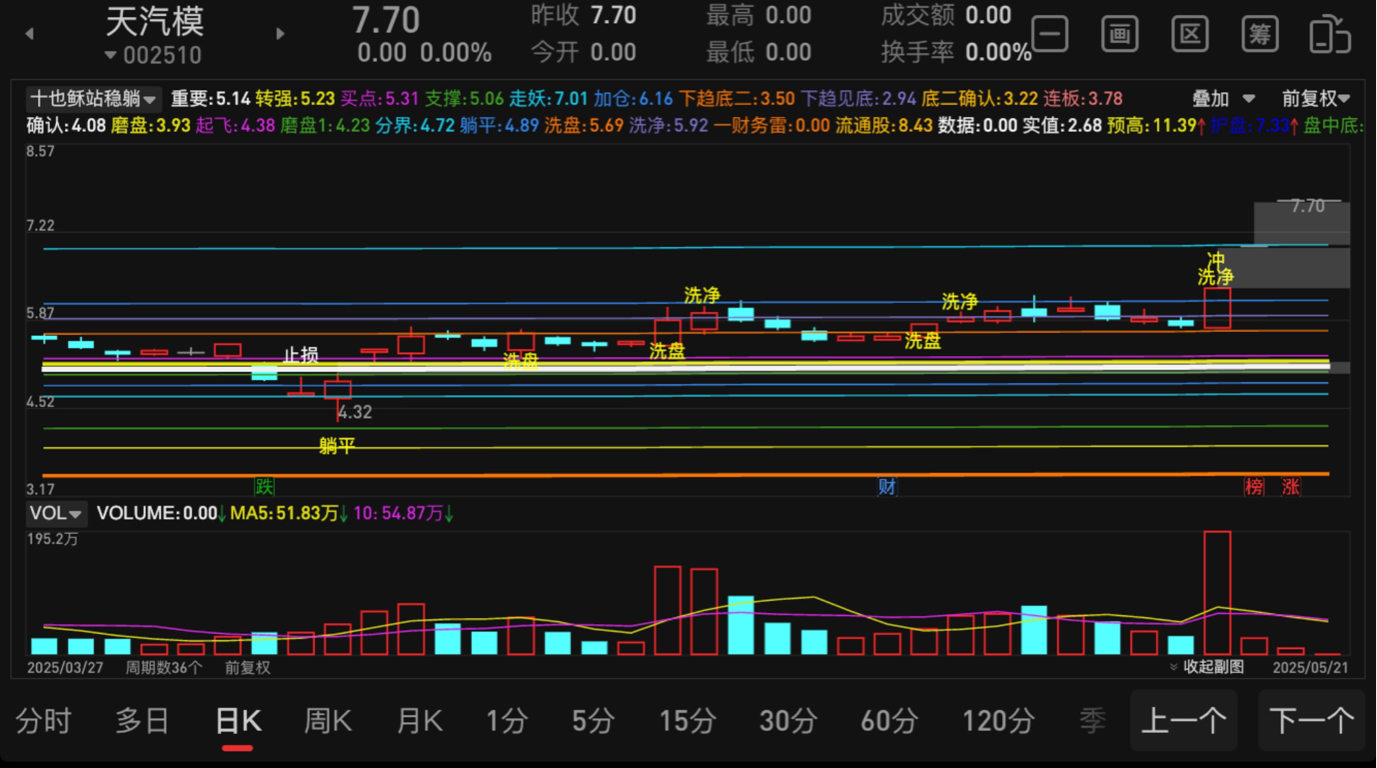This screenshot has width=1377, height=768.
Task: Switch to 60分 chart tab
Action: (890, 720)
